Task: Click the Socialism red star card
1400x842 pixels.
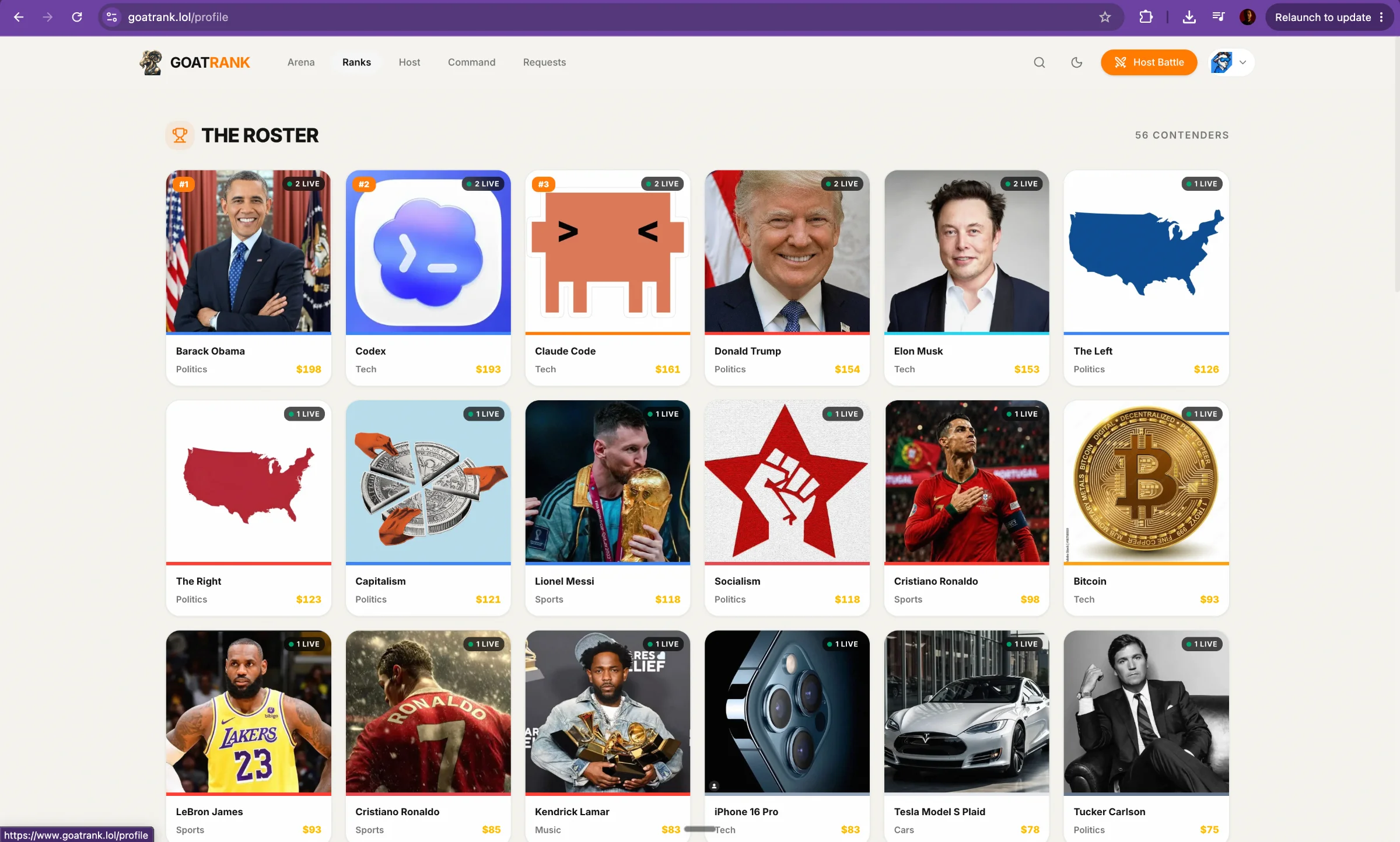Action: click(787, 508)
